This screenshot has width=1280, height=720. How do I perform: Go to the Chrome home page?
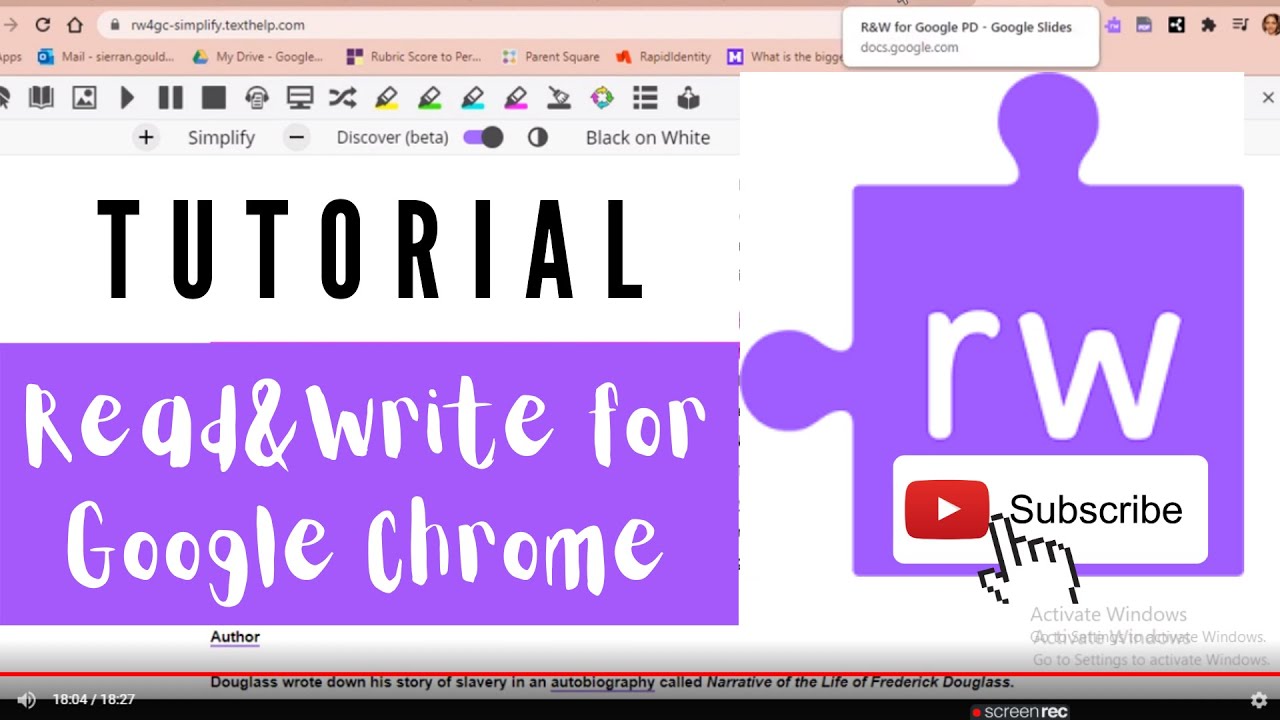coord(75,25)
